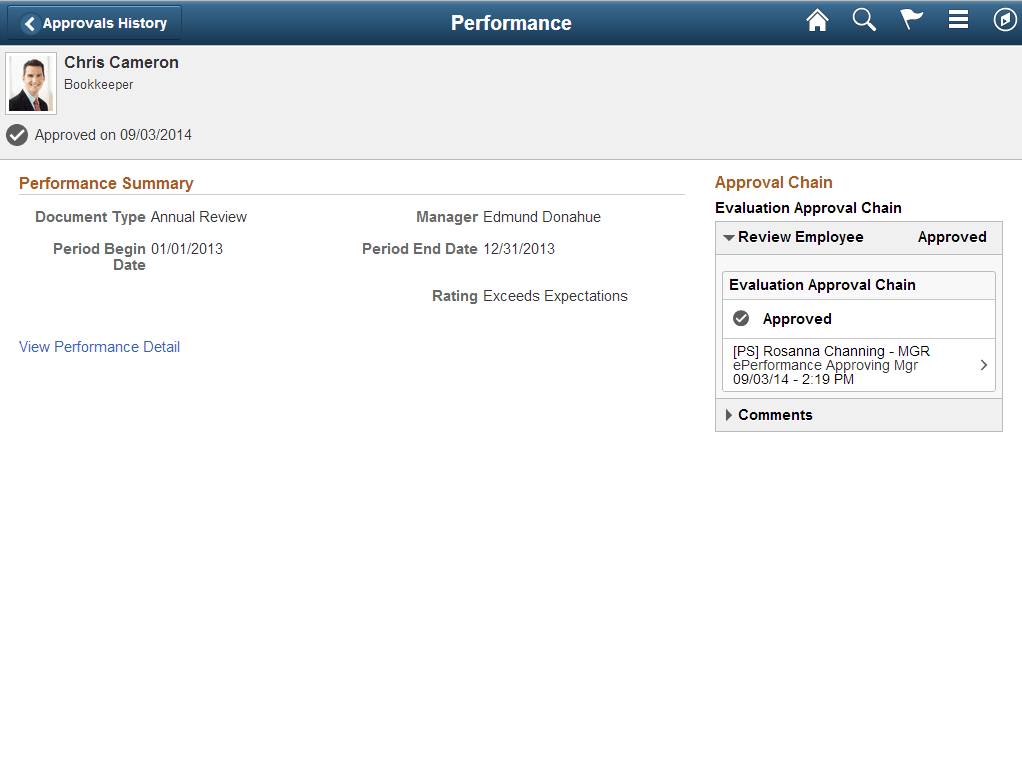Open the global Search icon
This screenshot has height=768, width=1022.
(x=864, y=20)
